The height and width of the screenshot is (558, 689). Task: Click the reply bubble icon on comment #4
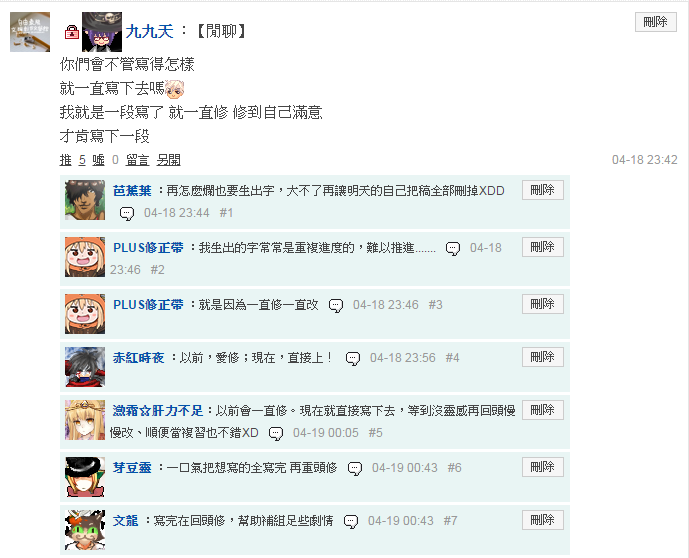[352, 359]
